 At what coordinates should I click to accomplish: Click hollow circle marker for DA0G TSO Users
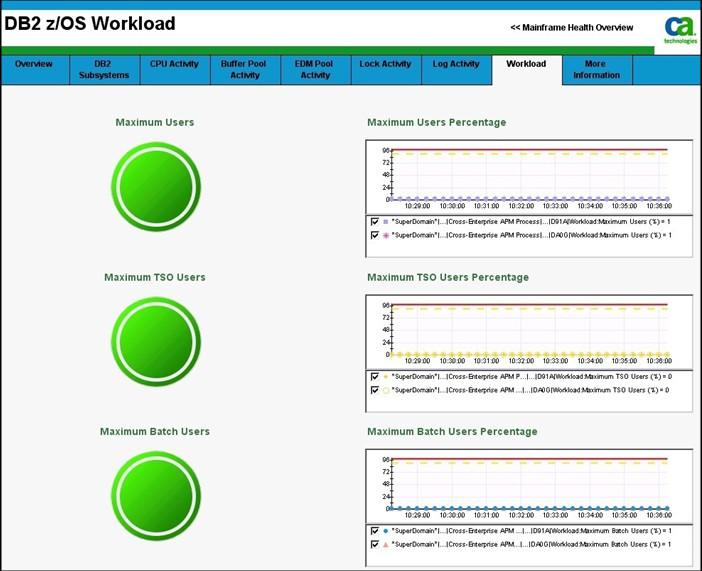(386, 390)
